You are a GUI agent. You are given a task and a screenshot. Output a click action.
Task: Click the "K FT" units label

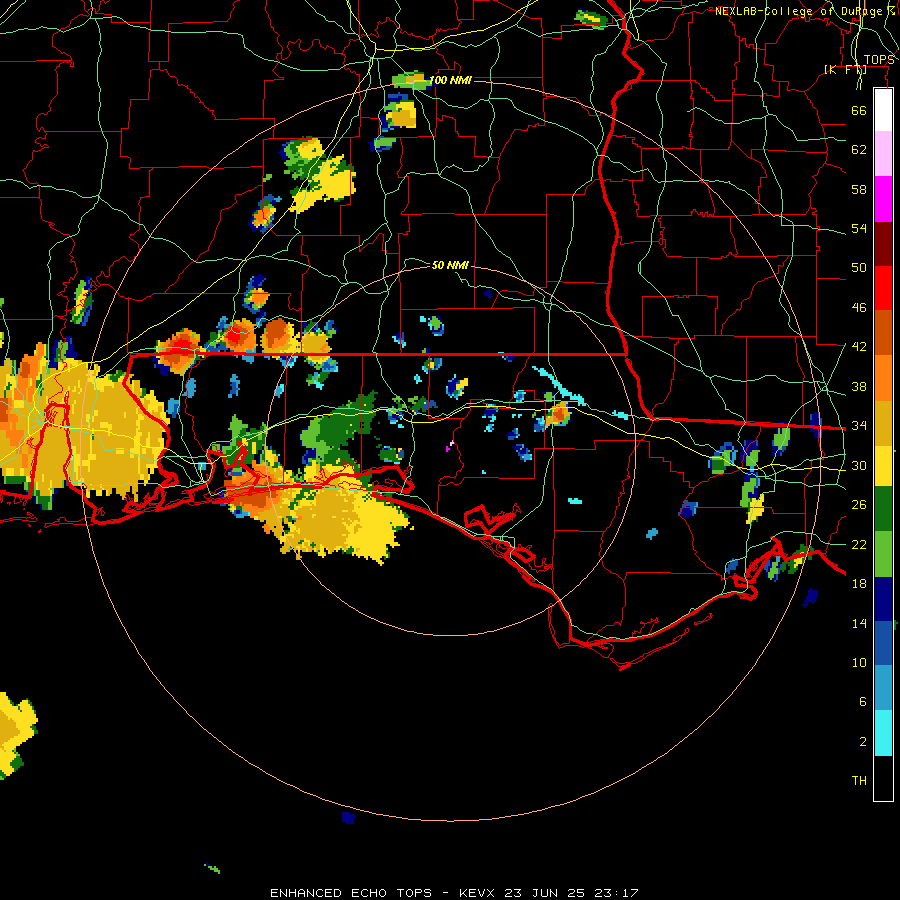click(x=845, y=69)
